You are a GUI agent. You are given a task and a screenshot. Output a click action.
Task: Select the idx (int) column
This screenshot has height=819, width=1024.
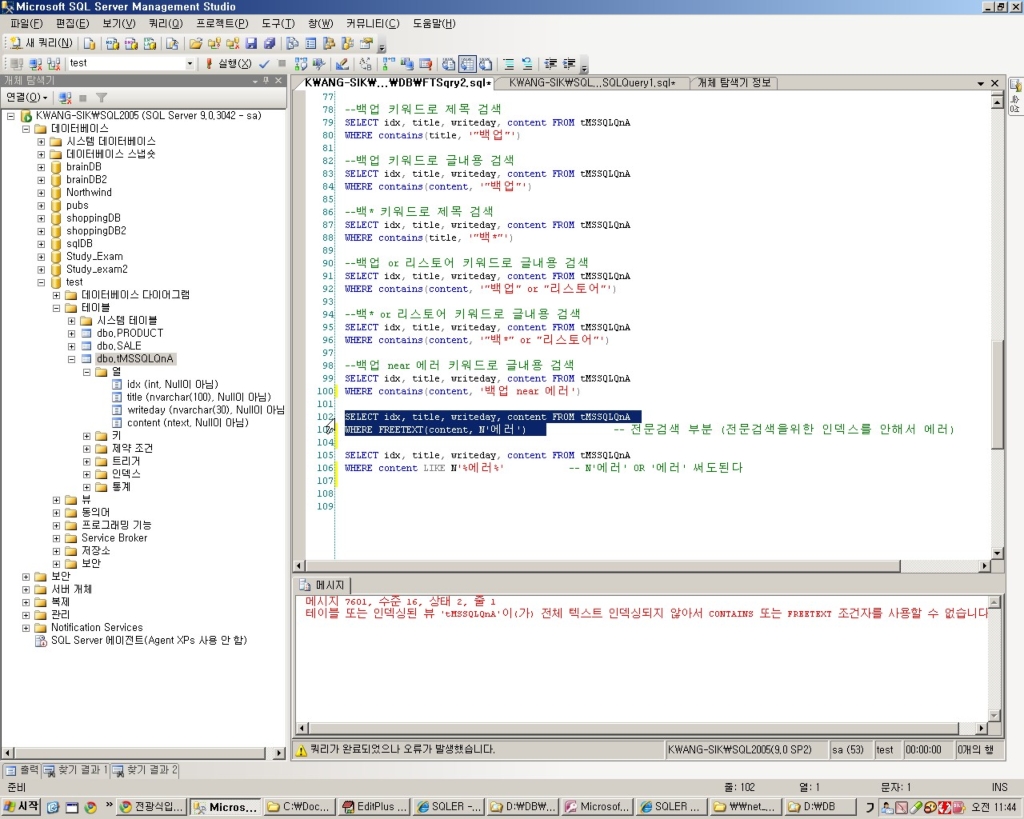172,385
